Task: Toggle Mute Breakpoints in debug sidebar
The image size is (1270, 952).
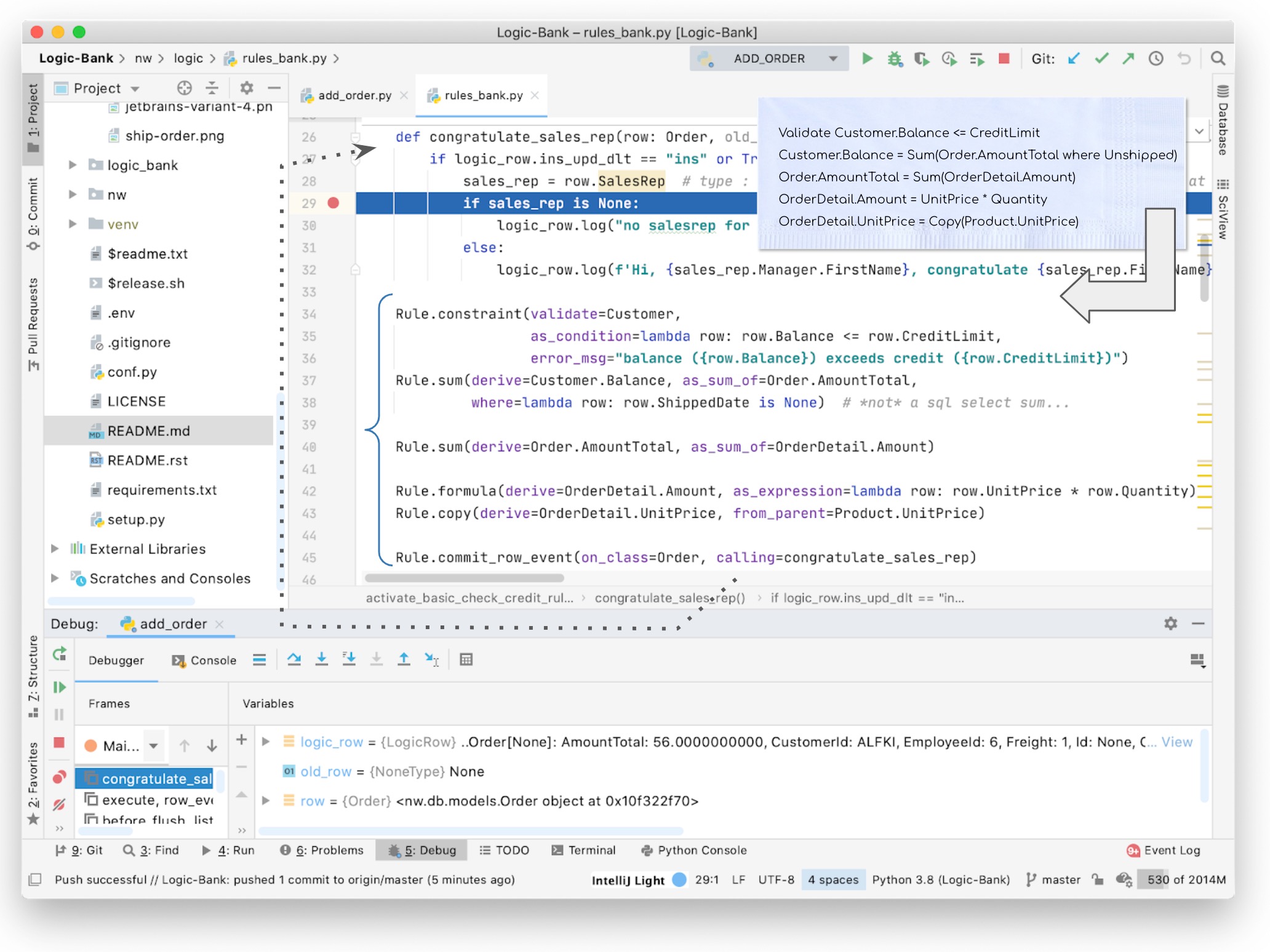Action: coord(59,804)
